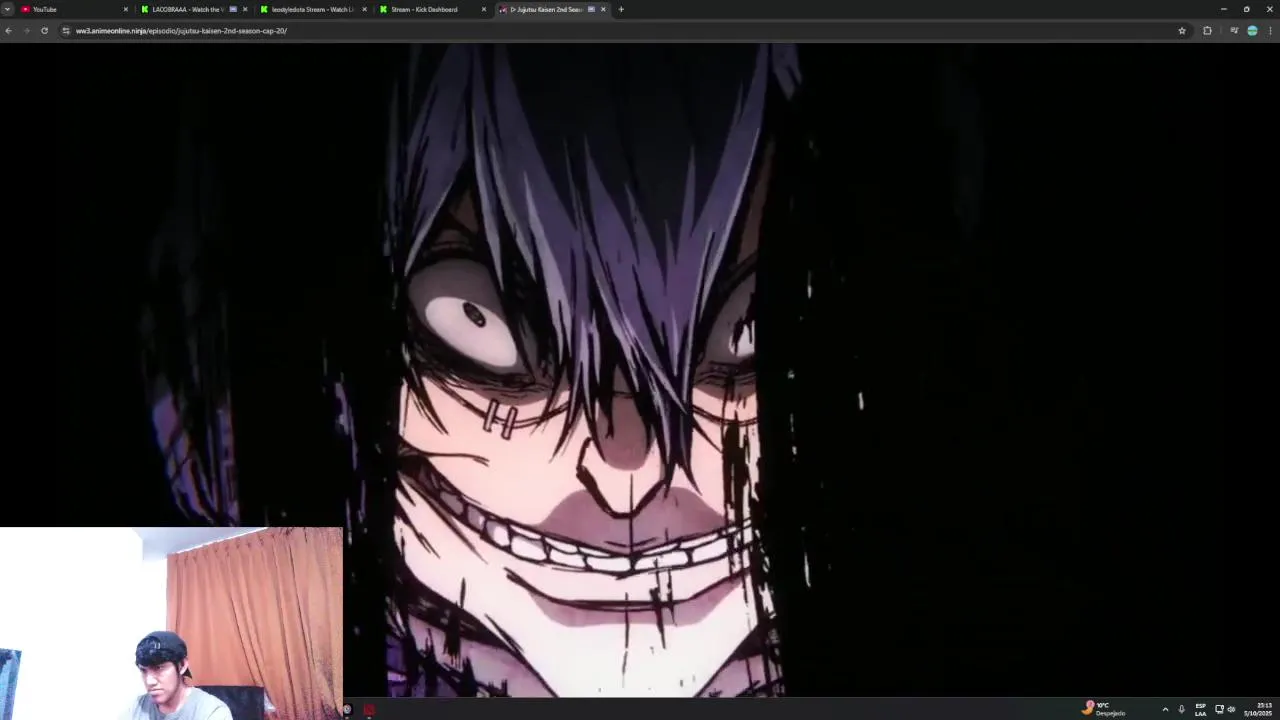Go forward to next page

pyautogui.click(x=26, y=31)
